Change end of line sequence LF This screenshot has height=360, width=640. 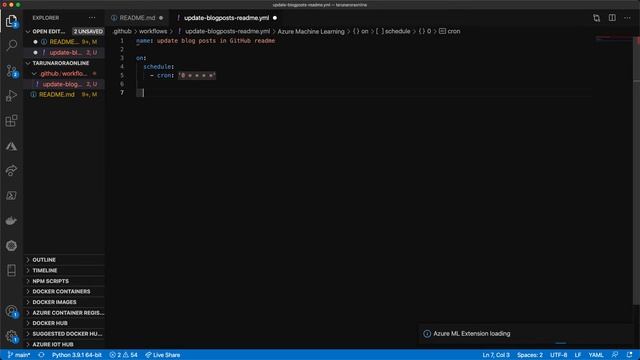[578, 355]
